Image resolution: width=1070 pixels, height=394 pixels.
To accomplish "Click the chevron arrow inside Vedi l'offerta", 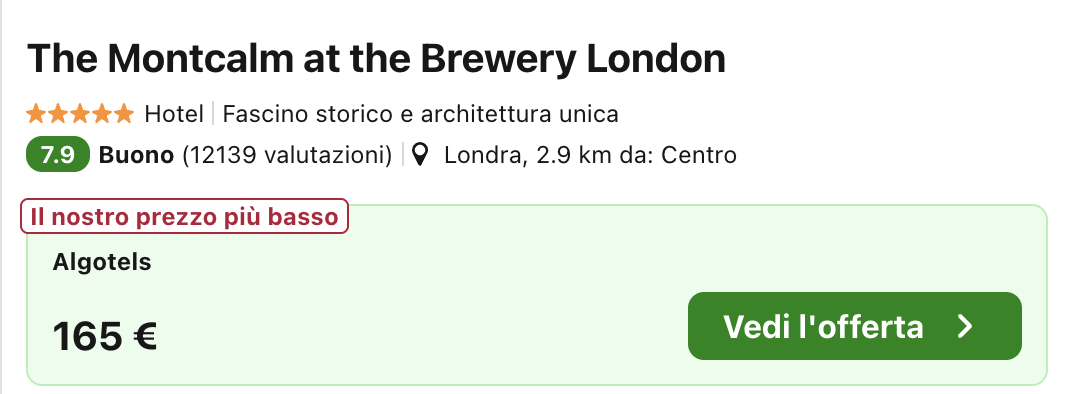I will [965, 326].
